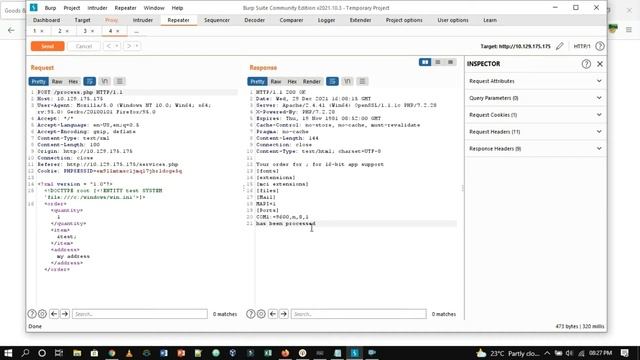
Task: Open the Intruder menu
Action: [x=98, y=8]
